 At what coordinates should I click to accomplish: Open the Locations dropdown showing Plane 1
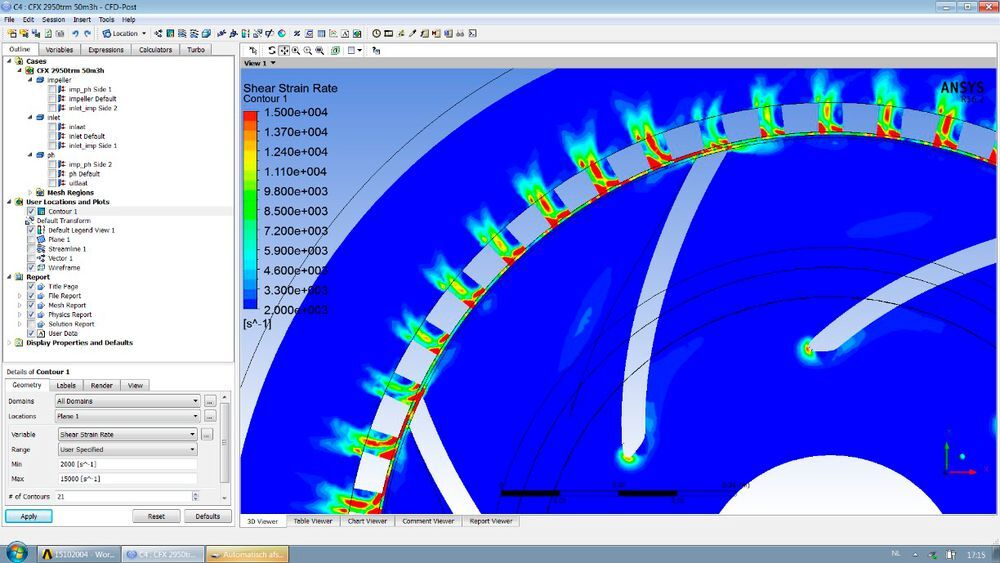128,416
